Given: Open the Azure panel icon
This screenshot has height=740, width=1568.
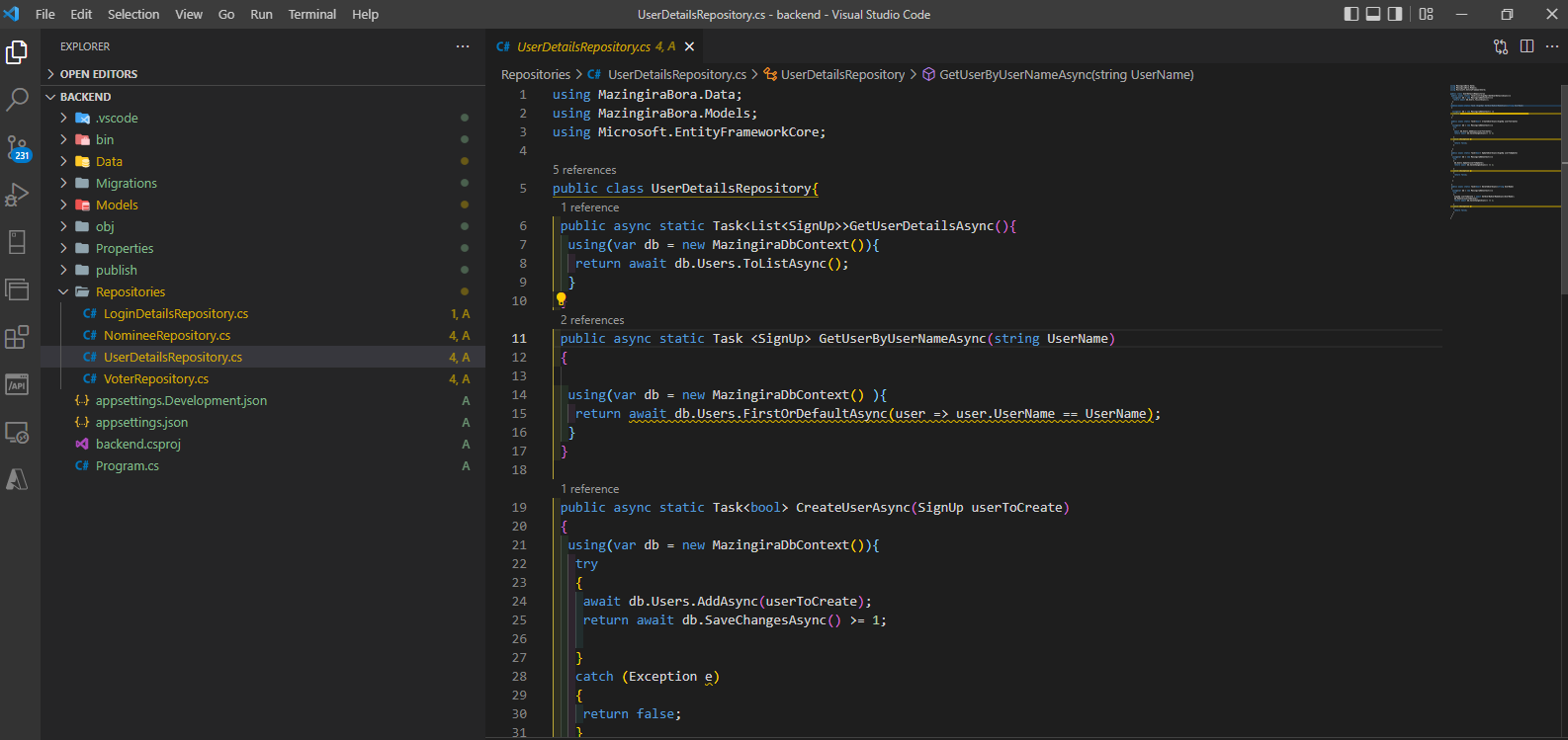Looking at the screenshot, I should pyautogui.click(x=17, y=479).
